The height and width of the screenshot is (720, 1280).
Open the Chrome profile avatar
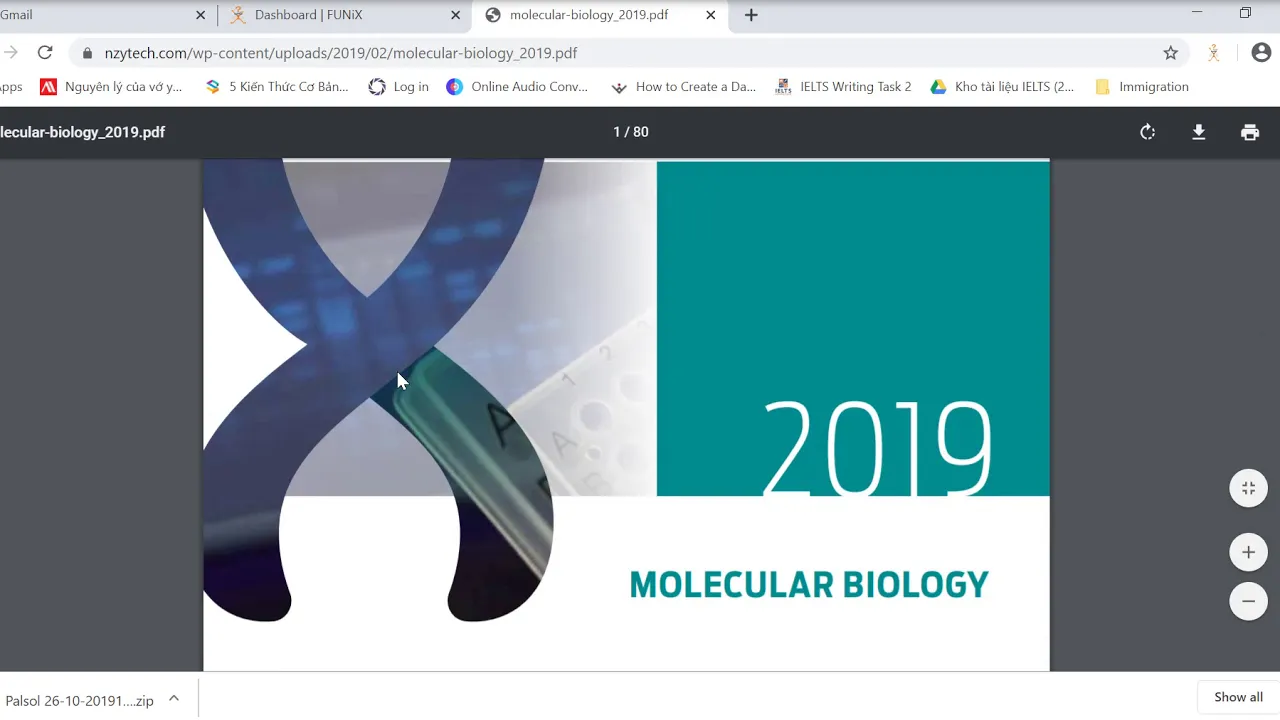[1260, 53]
